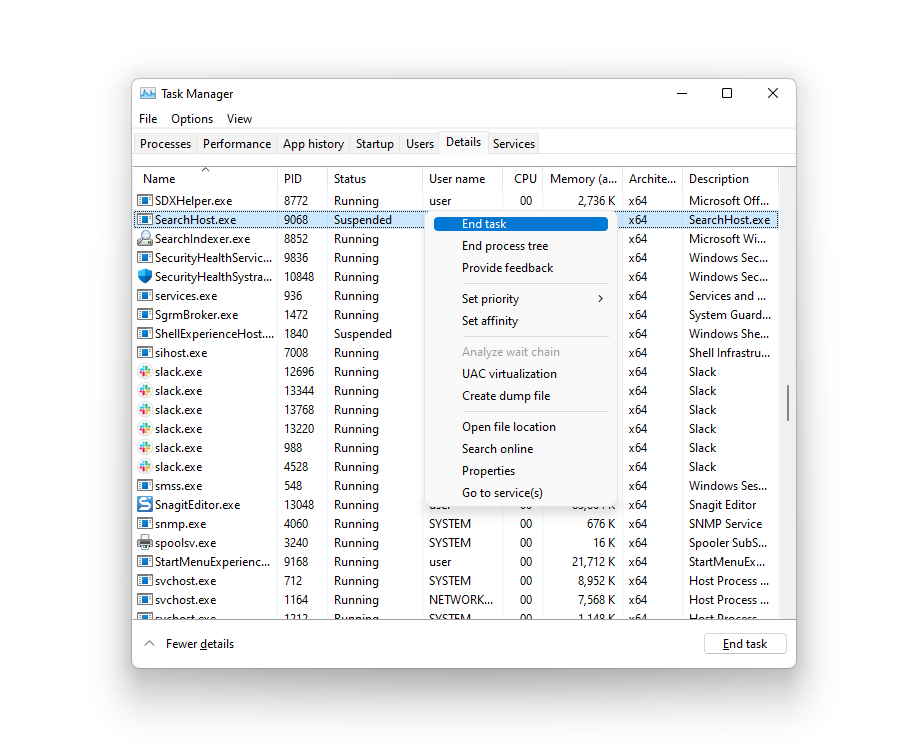Switch to the Users tab

click(420, 144)
